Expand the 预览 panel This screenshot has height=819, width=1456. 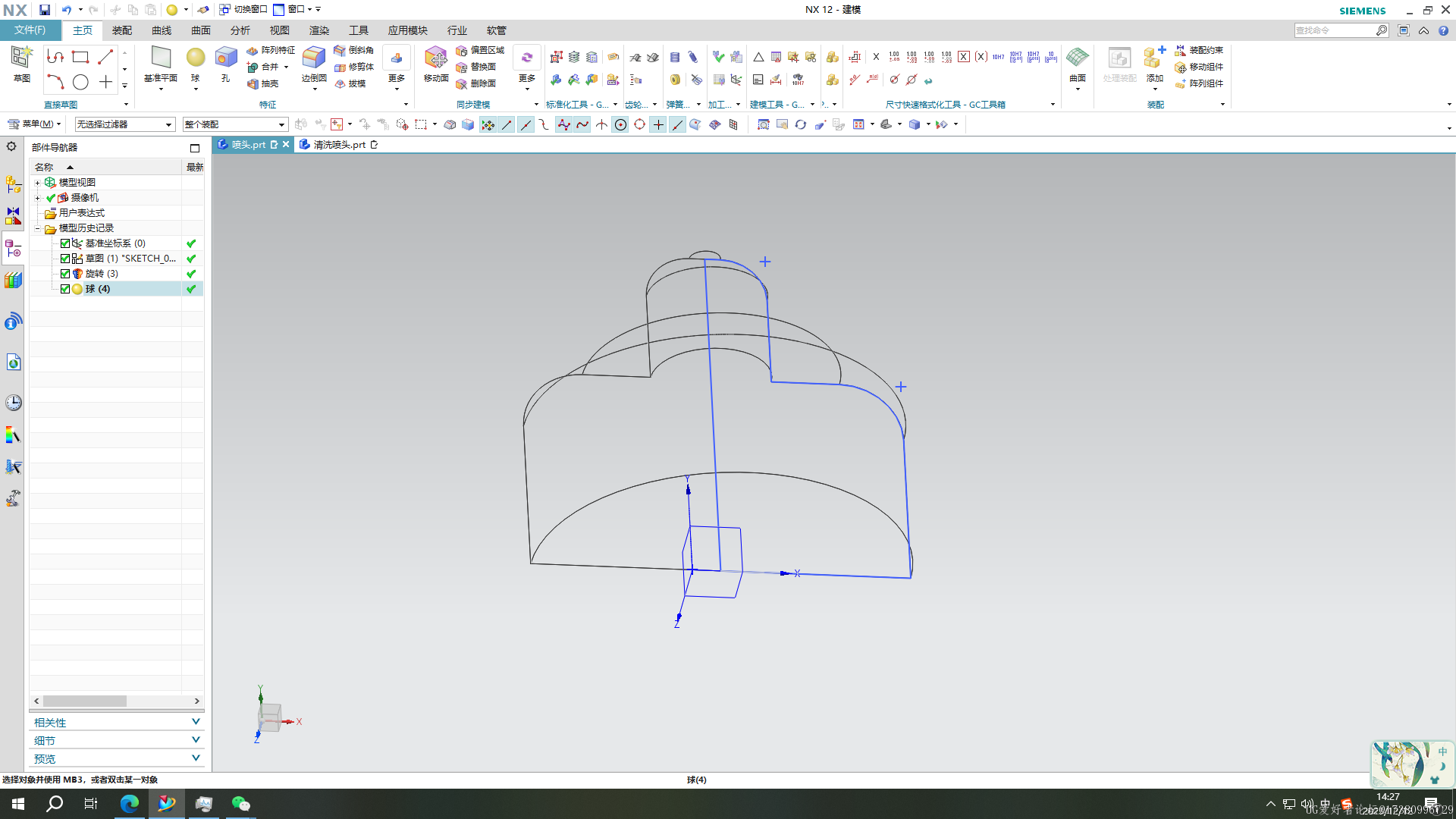(x=117, y=758)
